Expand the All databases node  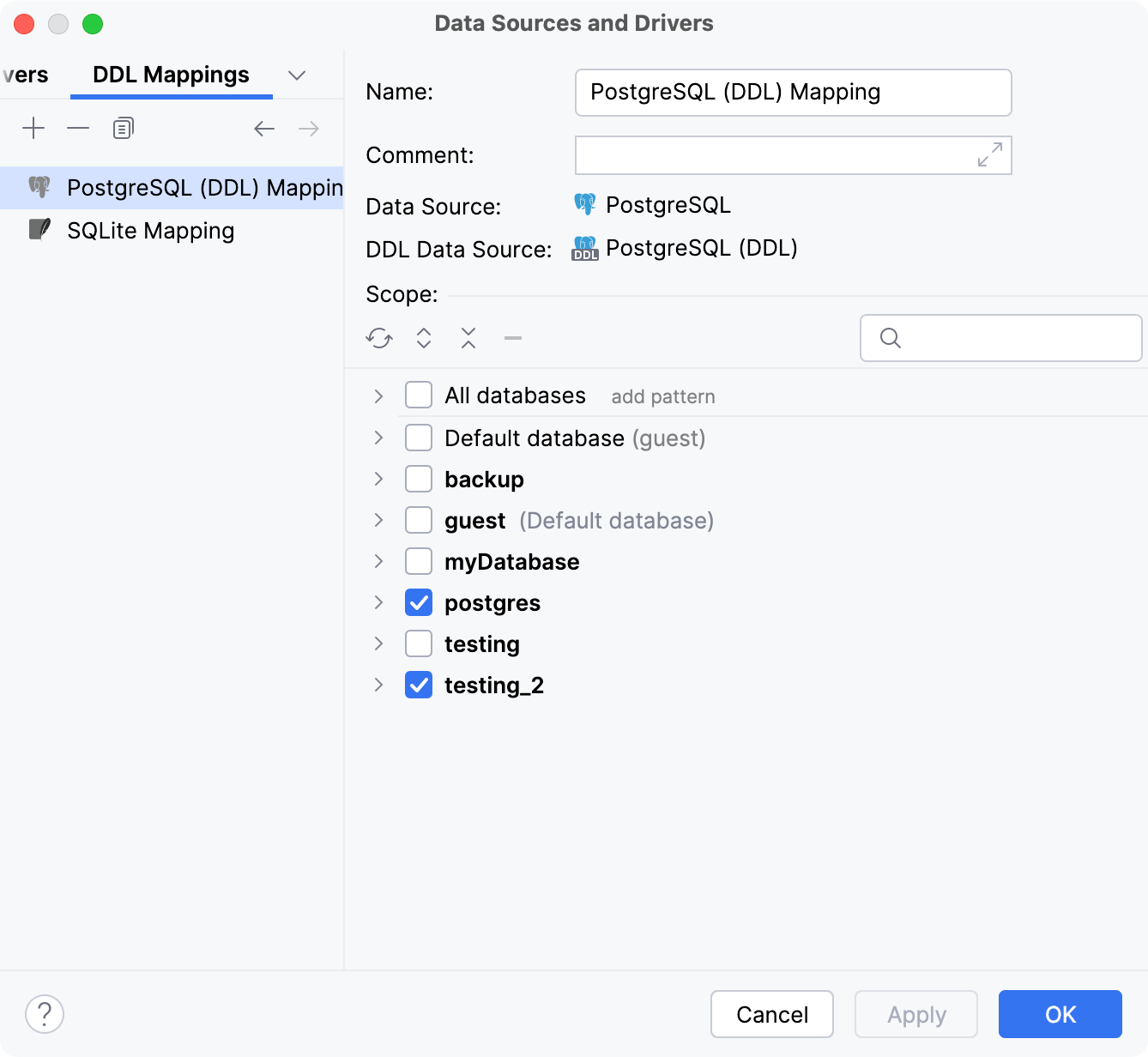(378, 396)
